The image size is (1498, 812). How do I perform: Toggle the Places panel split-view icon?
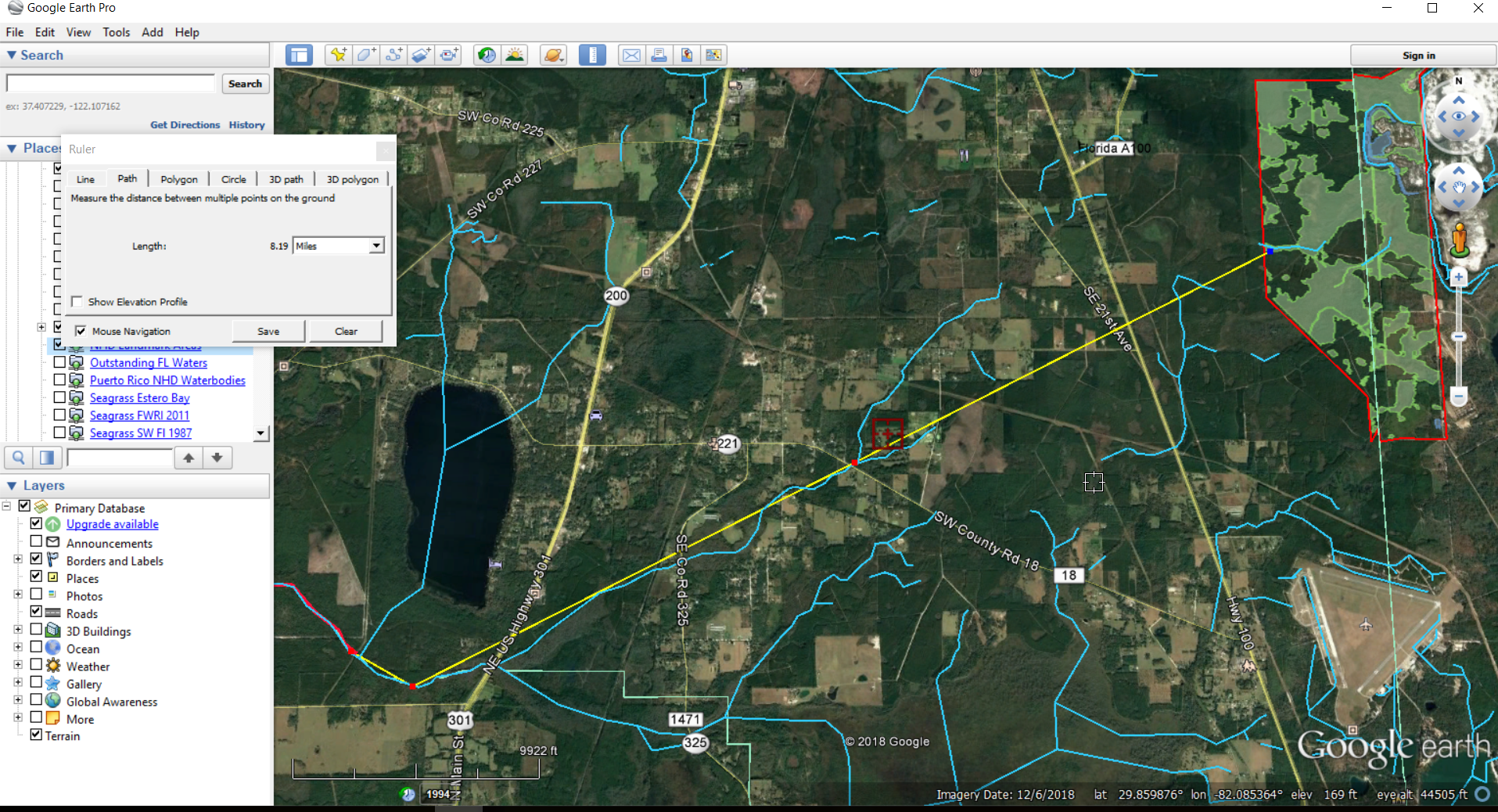[47, 458]
